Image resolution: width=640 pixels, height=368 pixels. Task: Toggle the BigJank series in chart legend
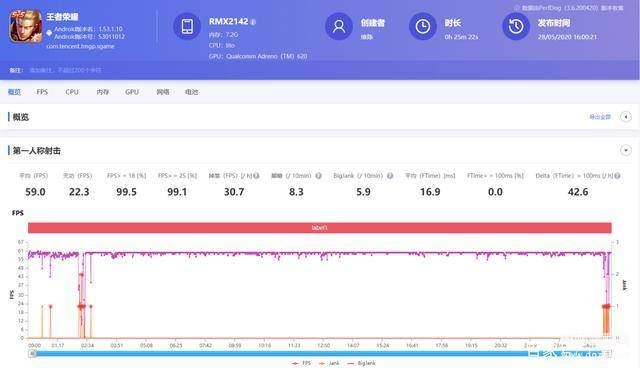point(361,363)
